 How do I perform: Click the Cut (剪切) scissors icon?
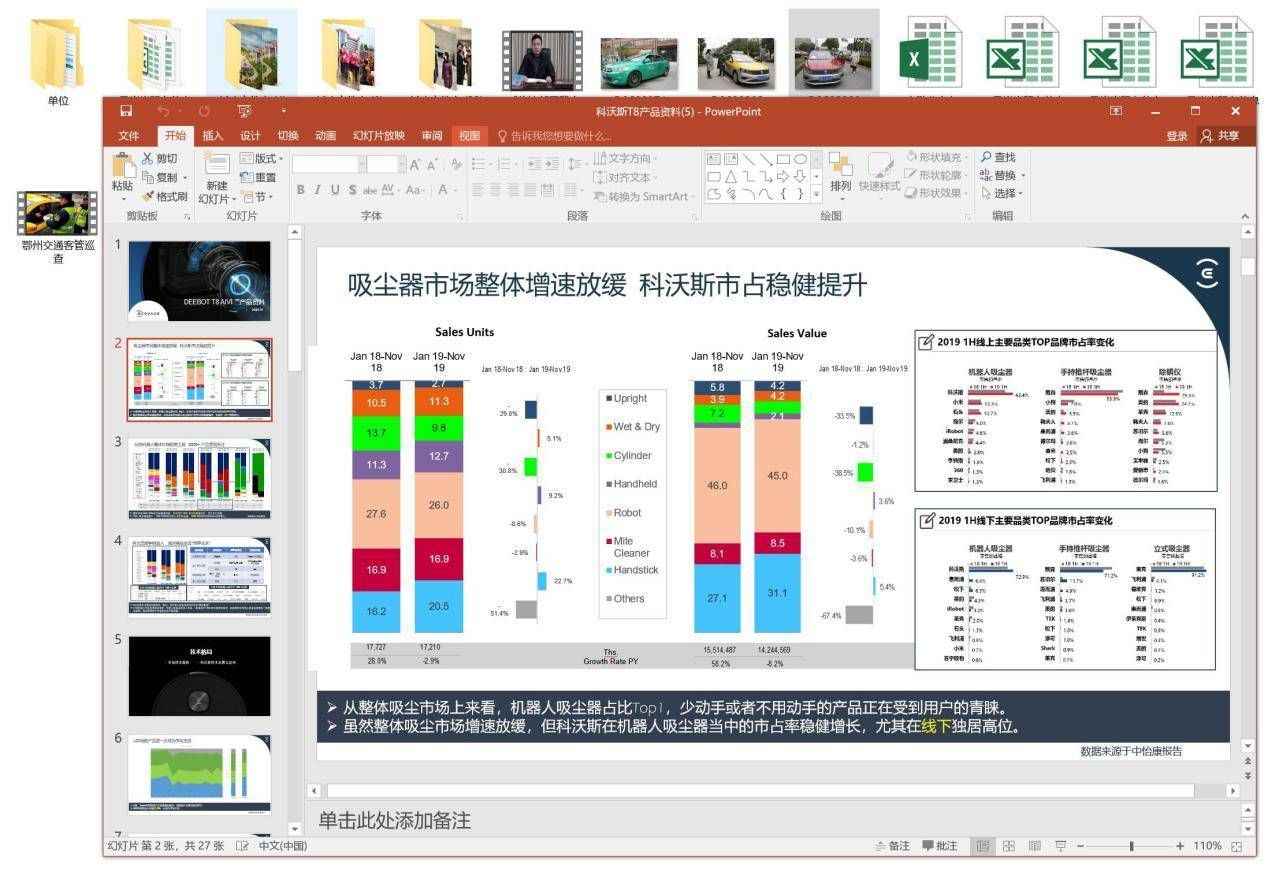[148, 158]
